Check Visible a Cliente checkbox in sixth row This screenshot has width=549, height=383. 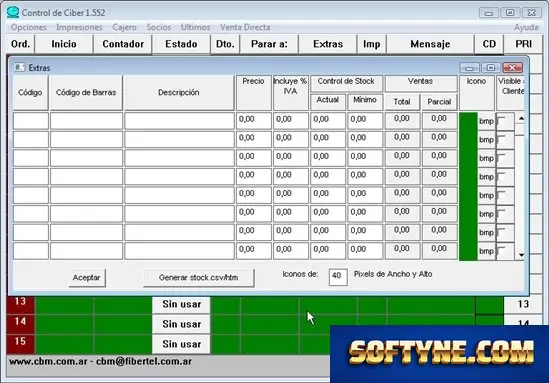click(502, 213)
